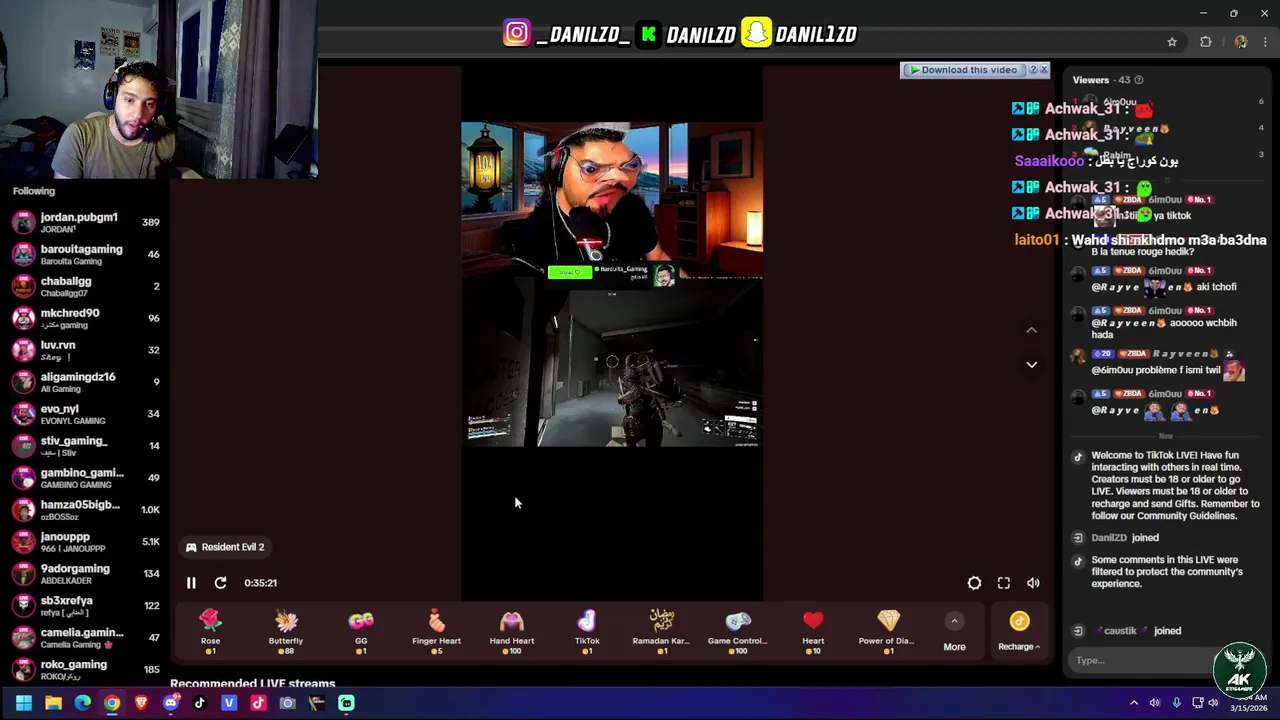1280x720 pixels.
Task: Open aligamingdz16 followed stream
Action: (86, 382)
